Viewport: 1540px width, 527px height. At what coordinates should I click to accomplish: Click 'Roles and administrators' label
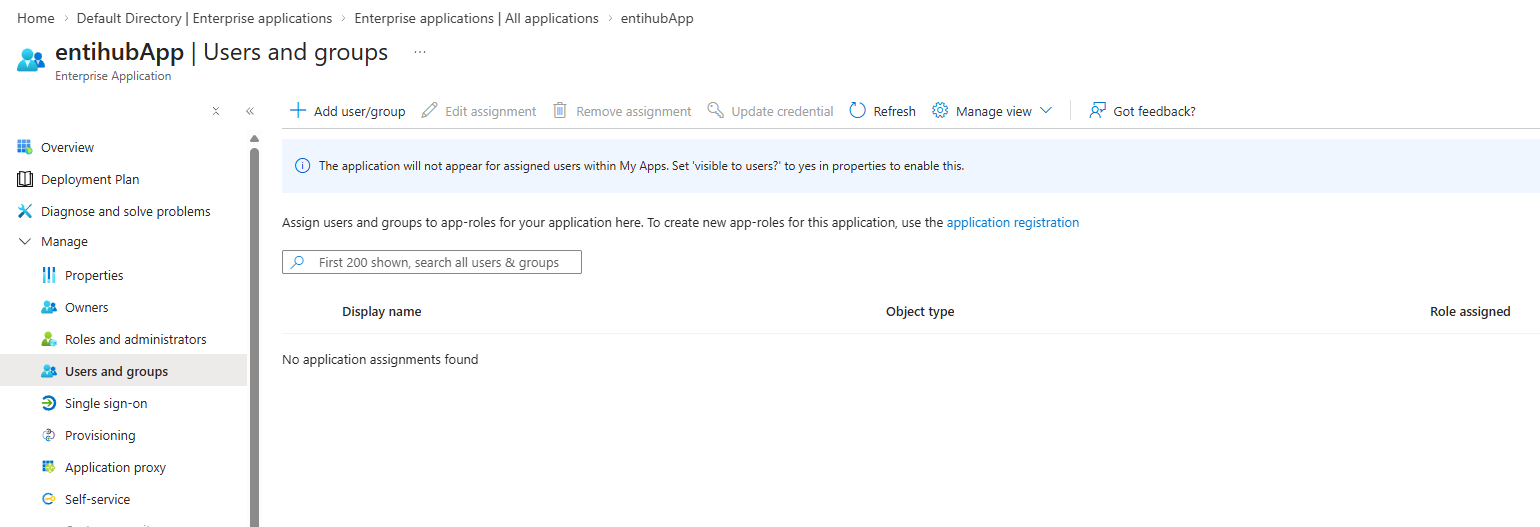click(x=136, y=339)
